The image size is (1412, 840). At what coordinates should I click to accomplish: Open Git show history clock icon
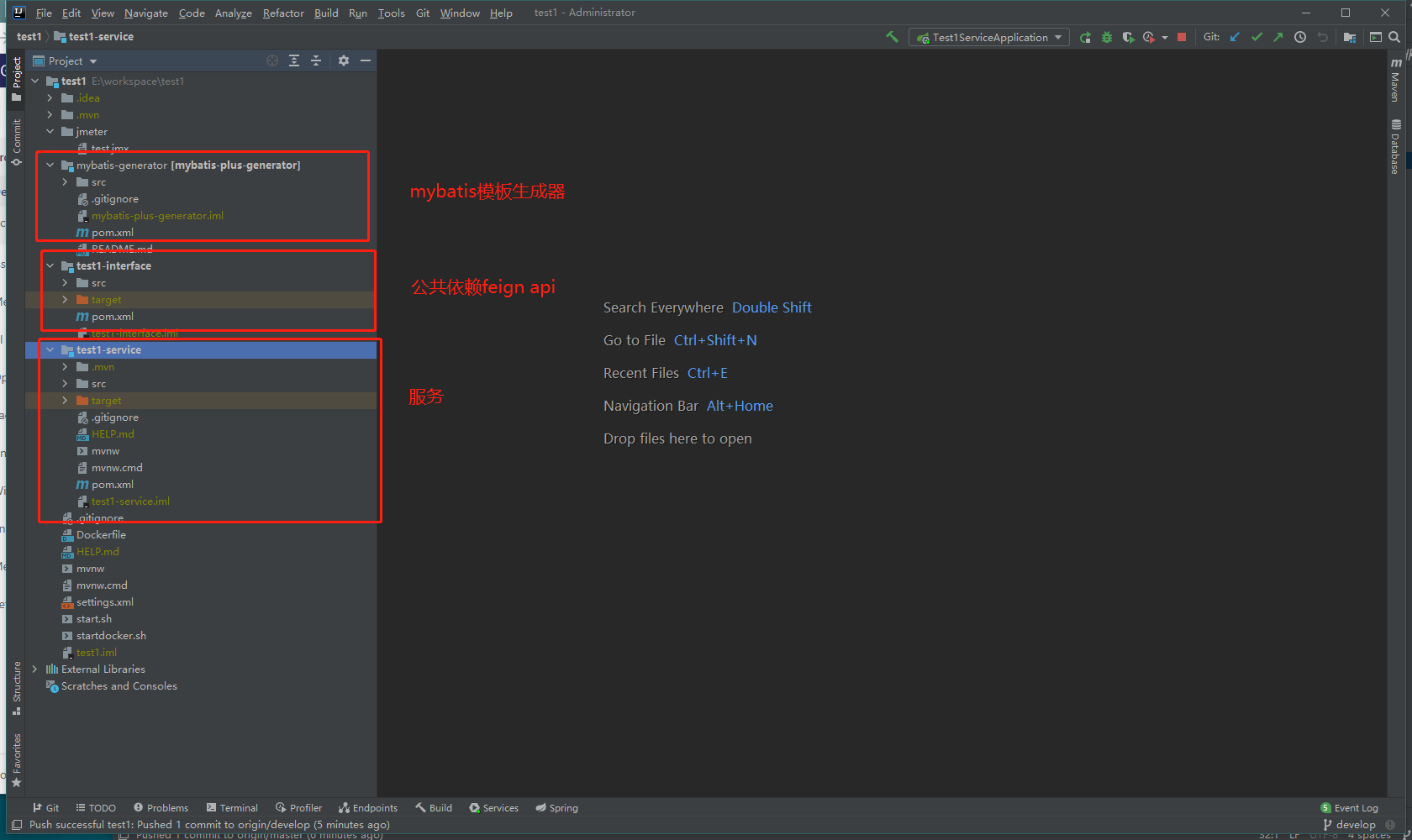click(x=1300, y=37)
